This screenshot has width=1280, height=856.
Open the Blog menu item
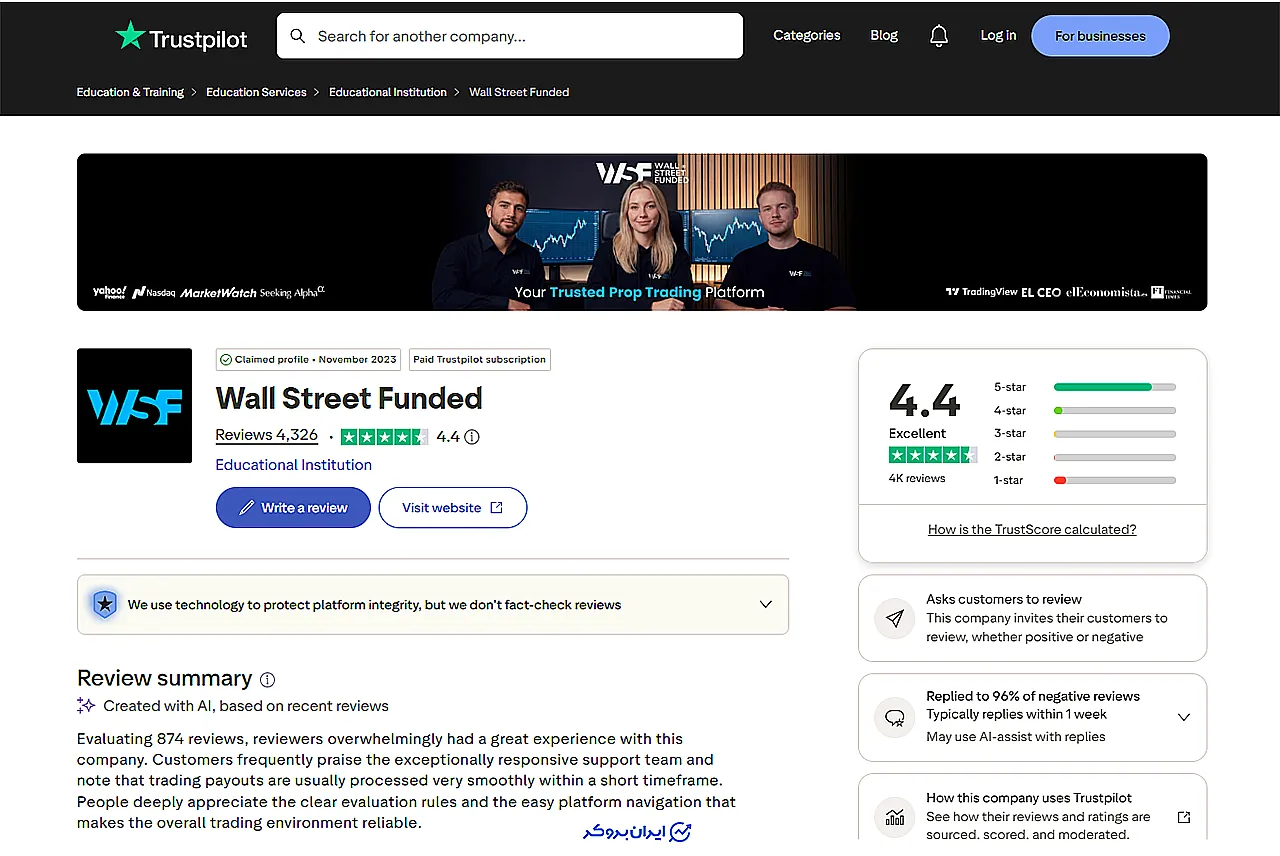[x=884, y=35]
